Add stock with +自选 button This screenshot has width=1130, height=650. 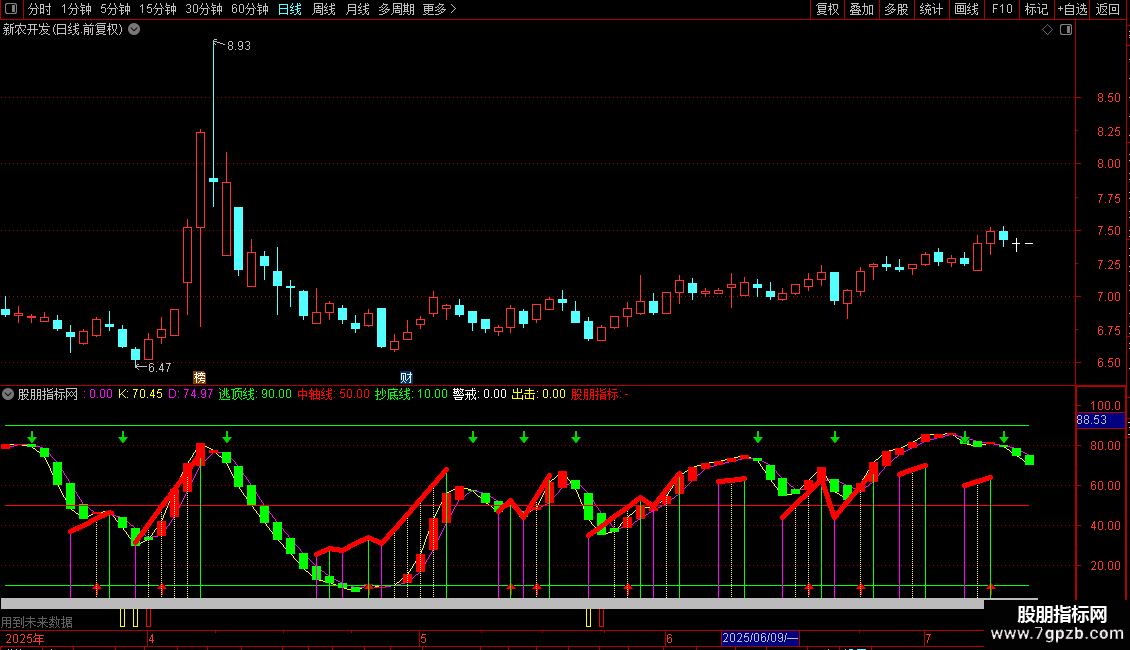[1072, 9]
